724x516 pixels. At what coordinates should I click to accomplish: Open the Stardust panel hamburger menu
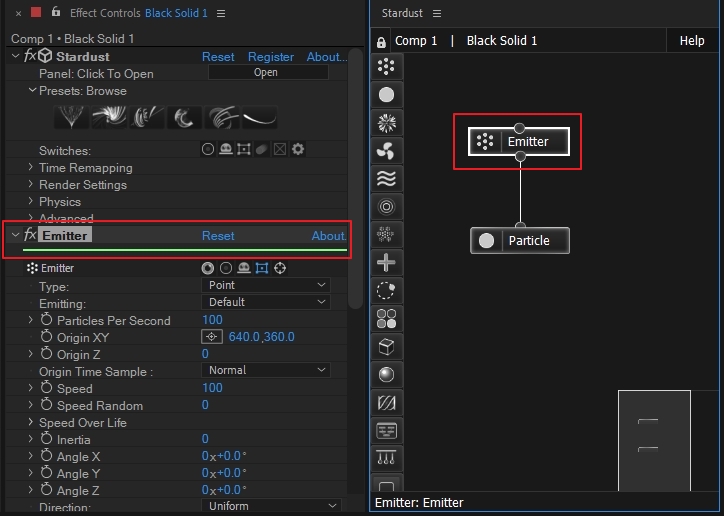437,13
